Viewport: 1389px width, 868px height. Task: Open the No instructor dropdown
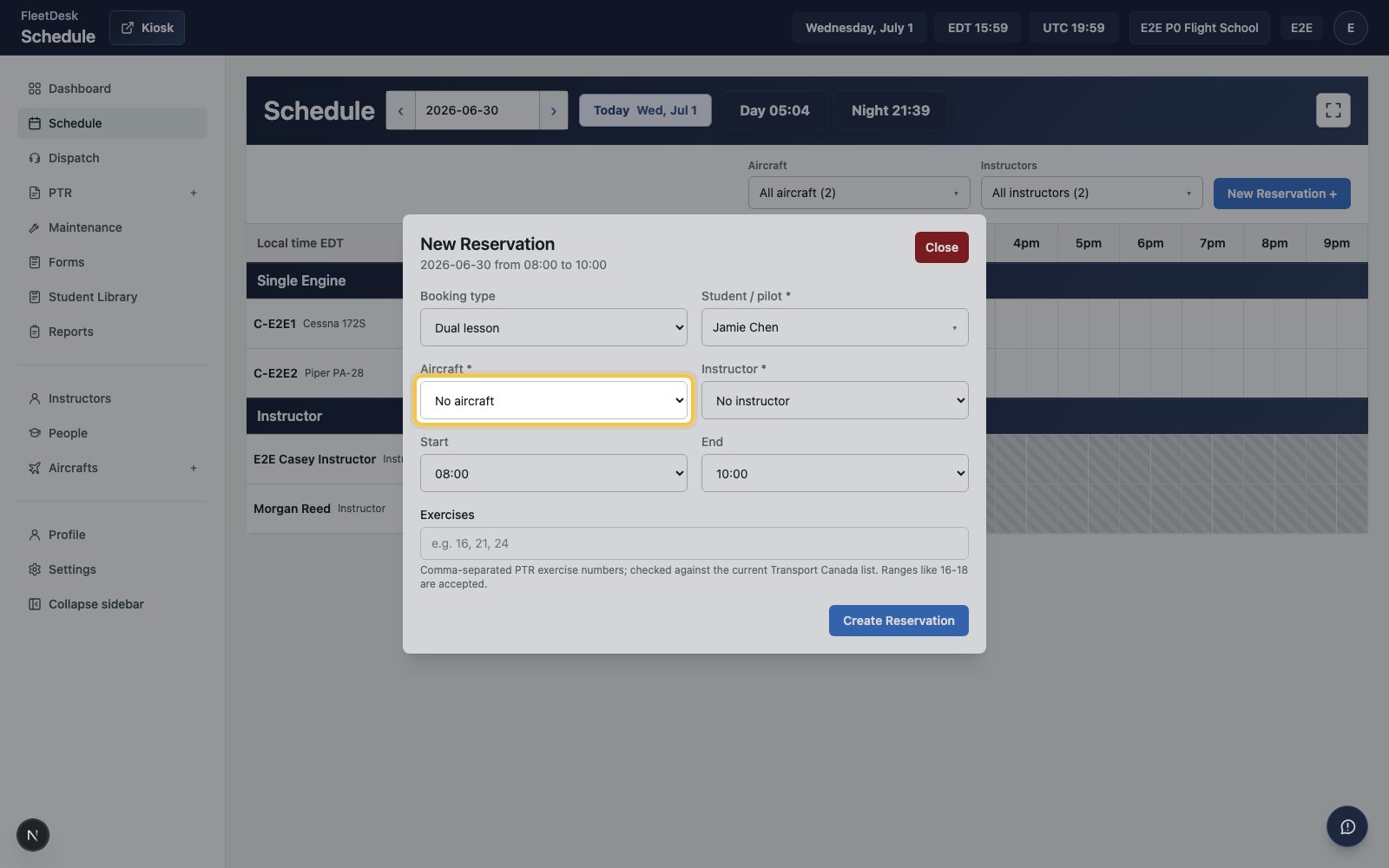pyautogui.click(x=835, y=401)
